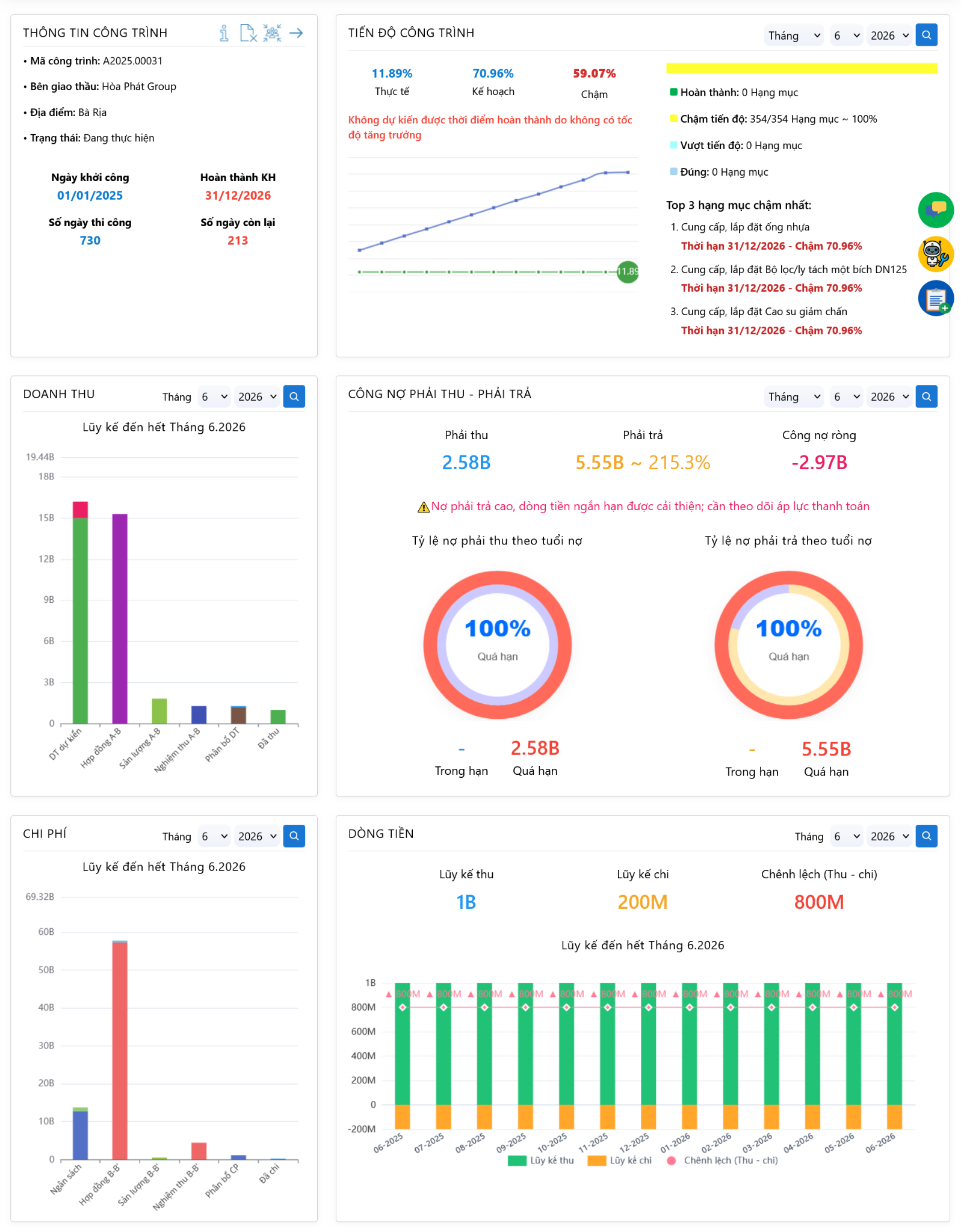The height and width of the screenshot is (1232, 961).
Task: Click the warning triangle beside the debt alert
Action: pyautogui.click(x=423, y=507)
